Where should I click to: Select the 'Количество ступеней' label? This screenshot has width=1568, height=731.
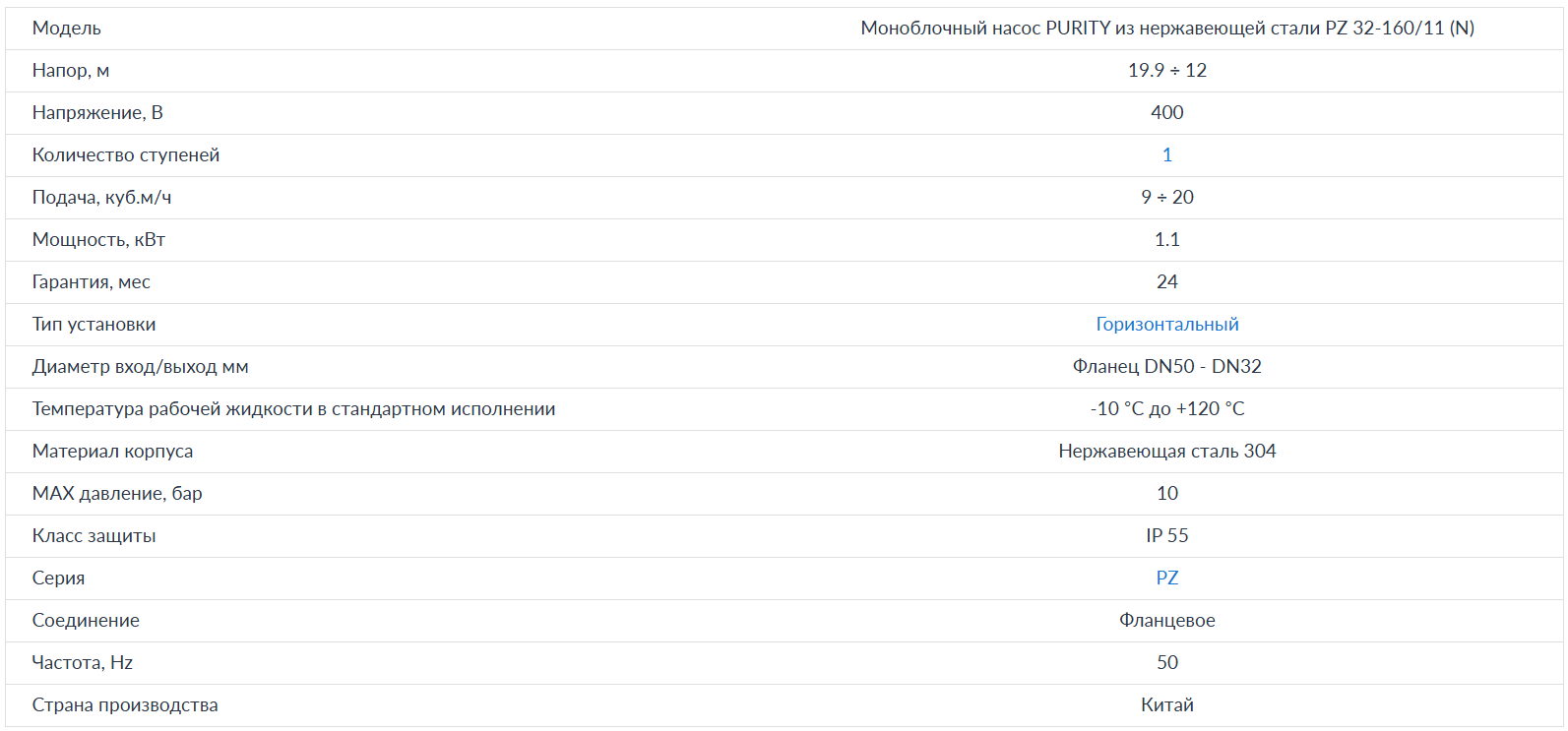(x=126, y=155)
